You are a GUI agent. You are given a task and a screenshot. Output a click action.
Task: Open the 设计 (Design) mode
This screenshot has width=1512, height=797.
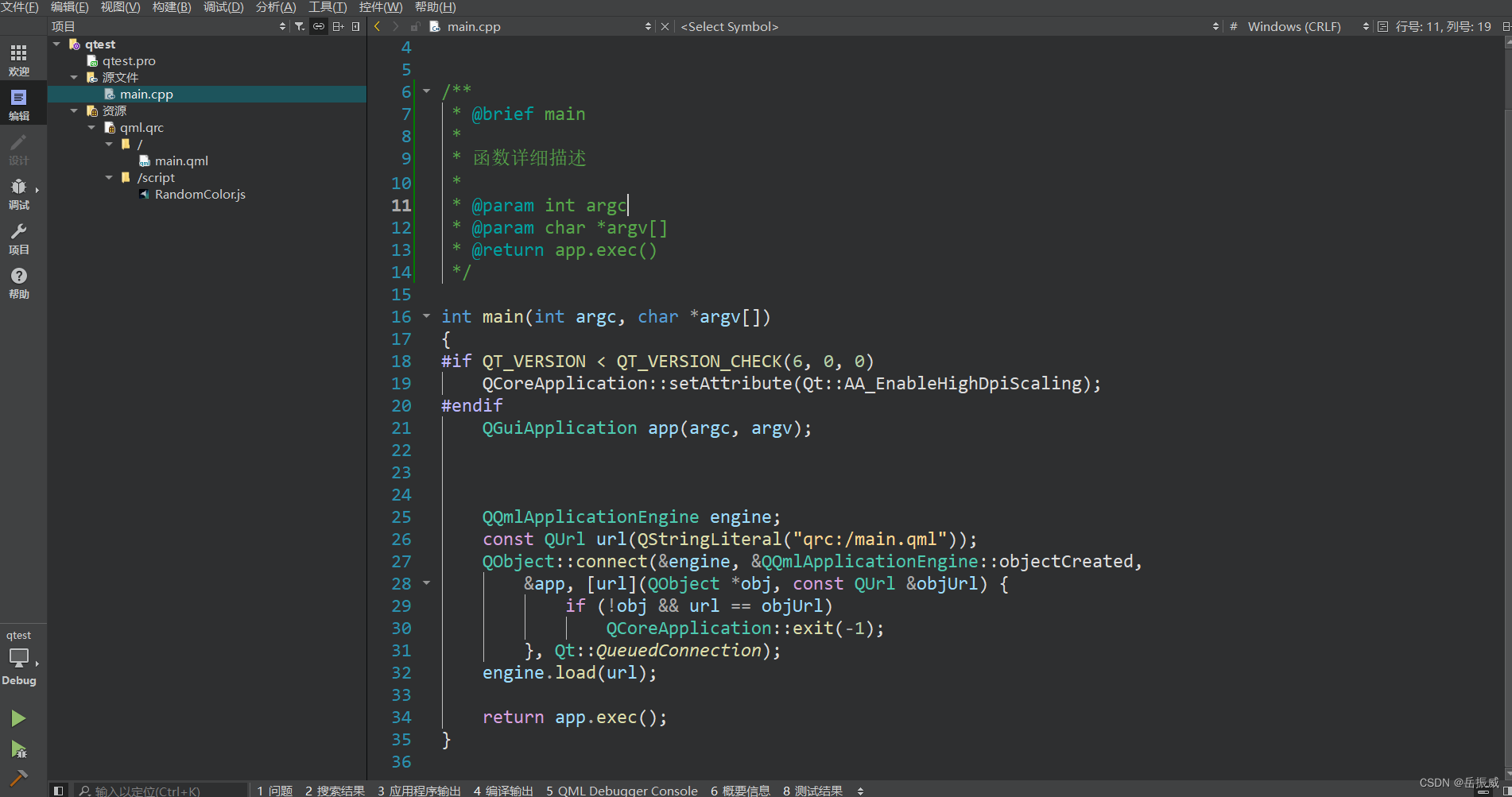tap(19, 149)
